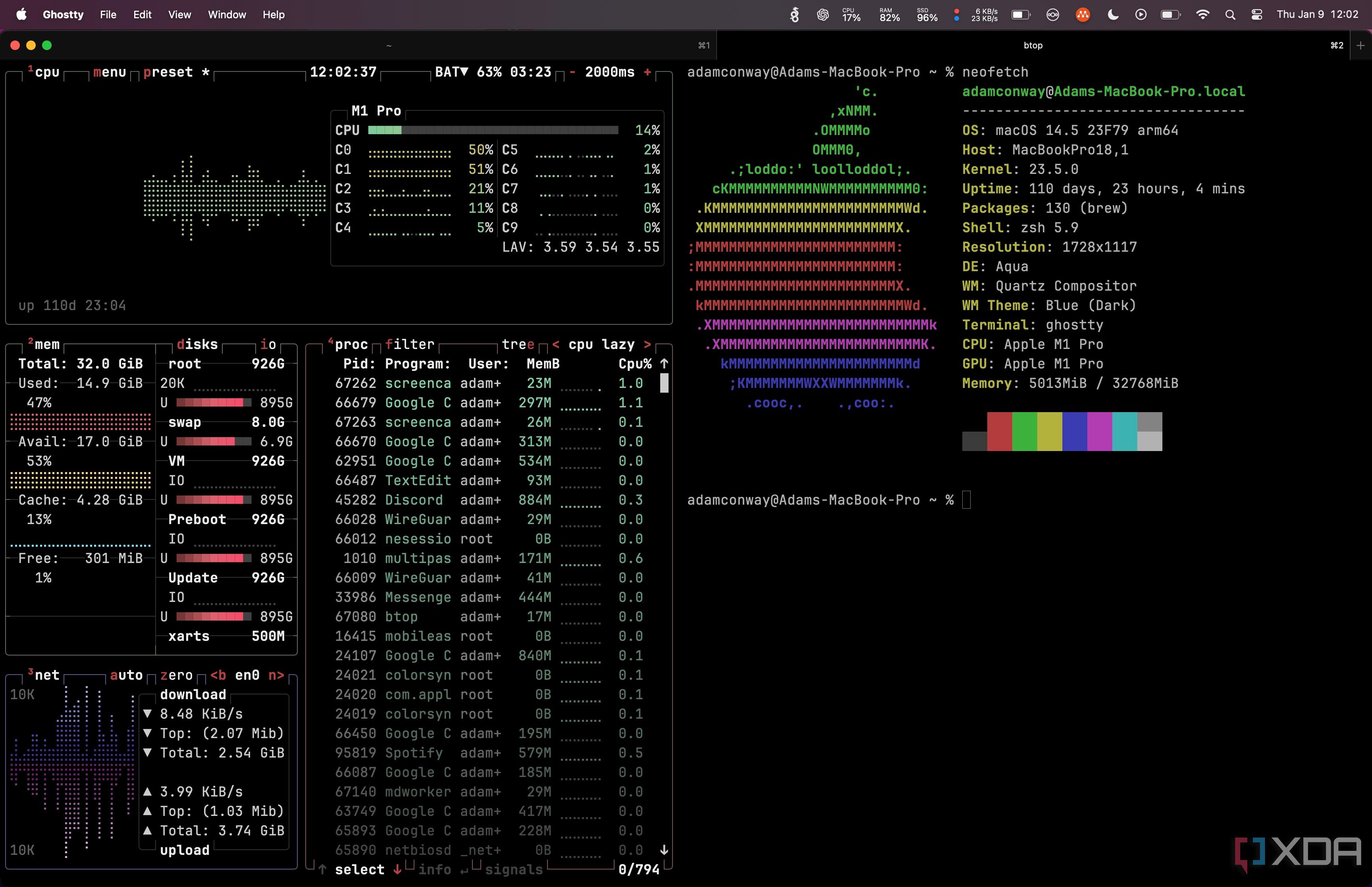Open Control Center in menu bar

tap(1257, 14)
